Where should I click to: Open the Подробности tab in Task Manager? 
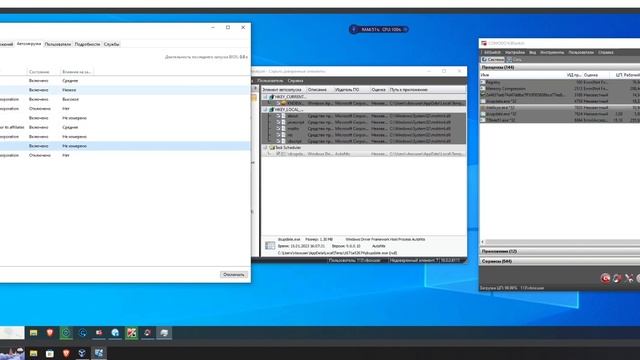click(87, 44)
